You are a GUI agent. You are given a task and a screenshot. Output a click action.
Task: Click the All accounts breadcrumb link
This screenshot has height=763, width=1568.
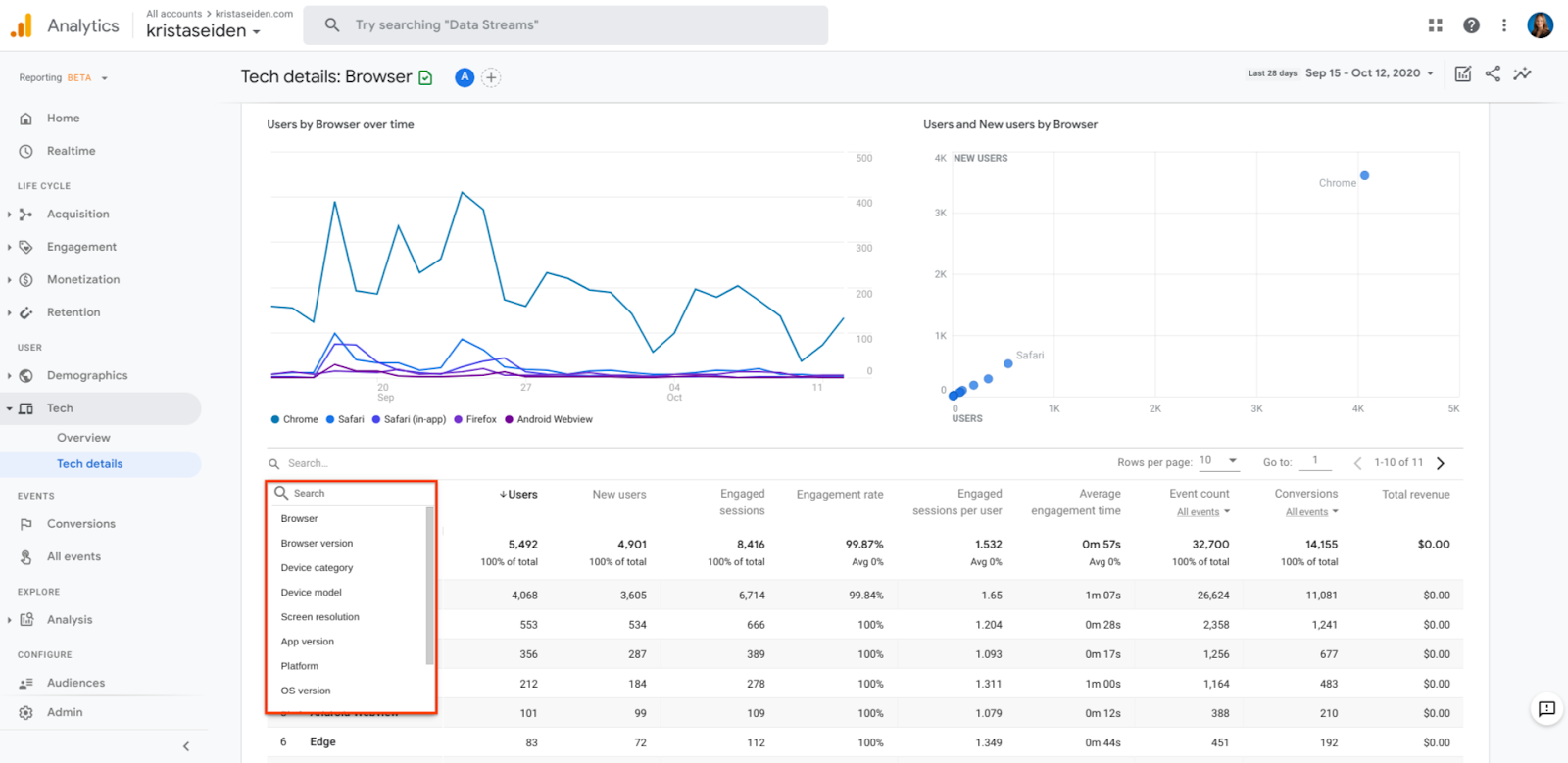(173, 14)
